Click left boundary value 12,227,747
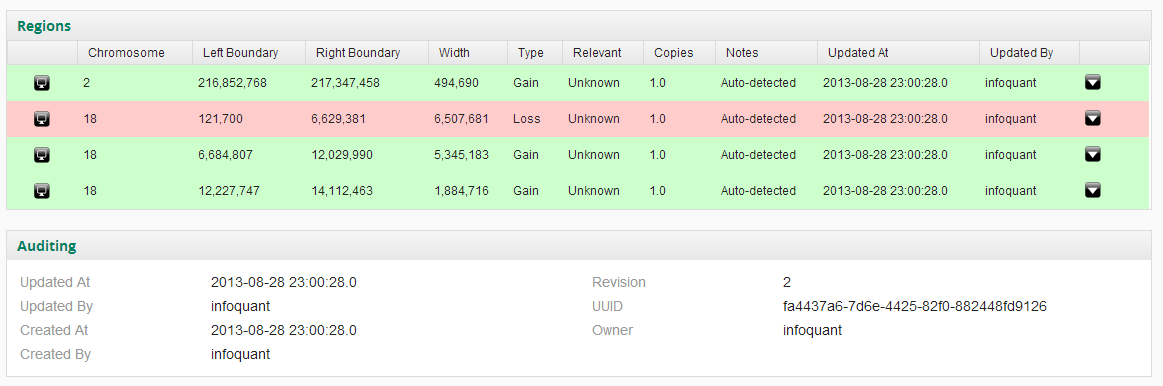This screenshot has height=386, width=1163. click(229, 191)
